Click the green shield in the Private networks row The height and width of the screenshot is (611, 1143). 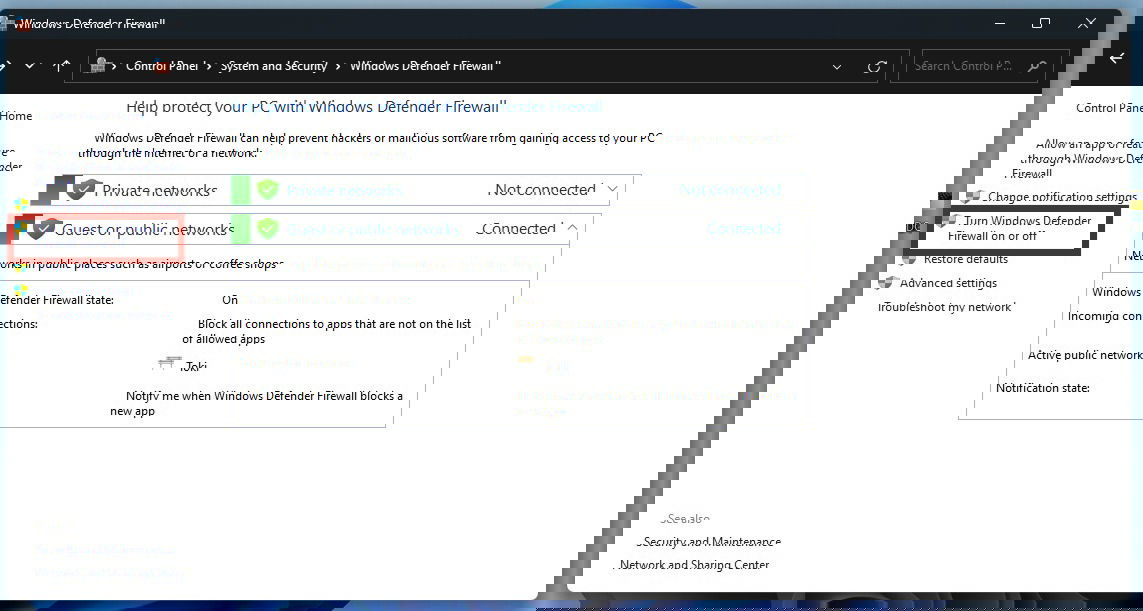pyautogui.click(x=268, y=190)
